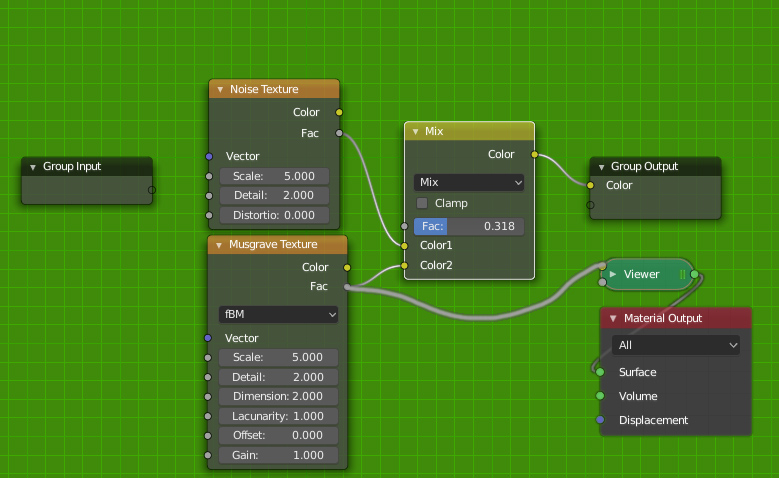Collapse the Musgrave Texture node
This screenshot has width=779, height=478.
(x=219, y=245)
